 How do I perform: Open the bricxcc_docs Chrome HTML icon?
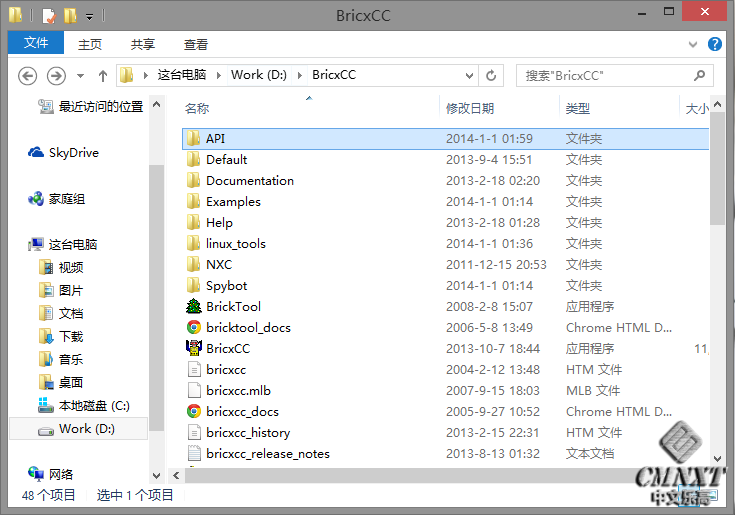pos(194,411)
